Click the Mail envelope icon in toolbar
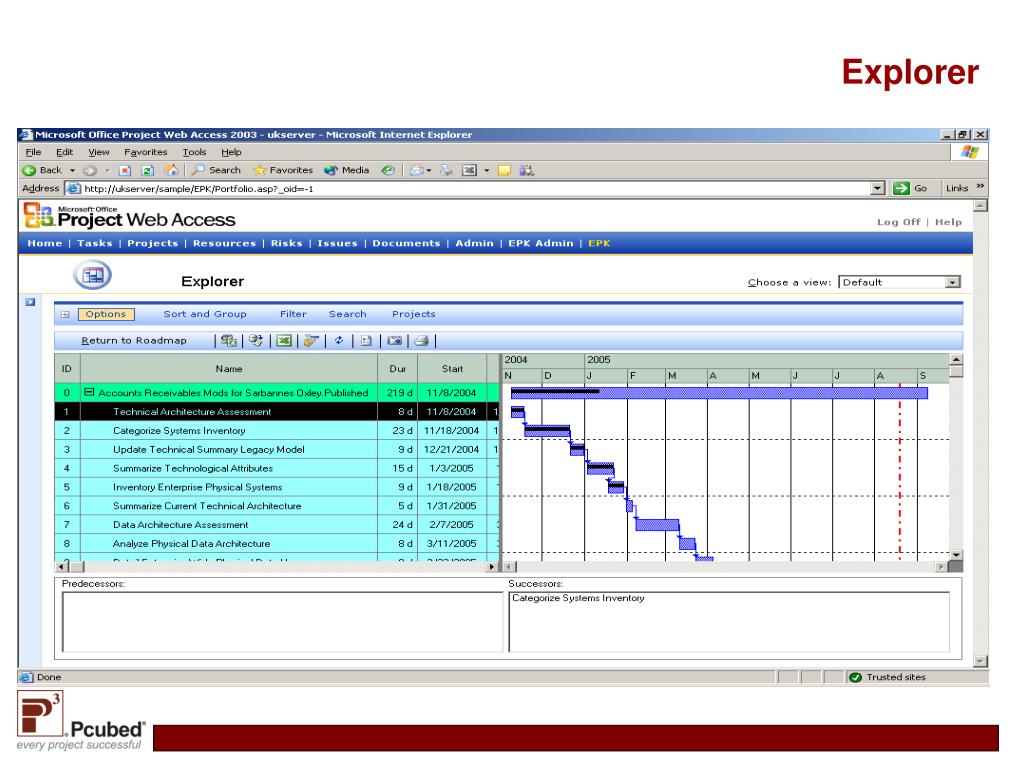The image size is (1024, 768). [417, 170]
